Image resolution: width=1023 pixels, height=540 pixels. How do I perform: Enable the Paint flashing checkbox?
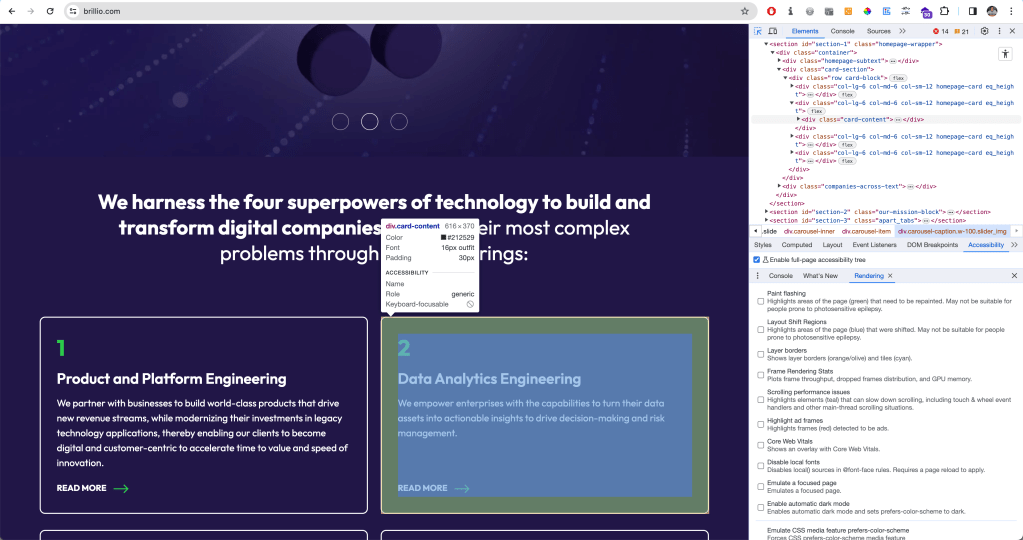(761, 301)
